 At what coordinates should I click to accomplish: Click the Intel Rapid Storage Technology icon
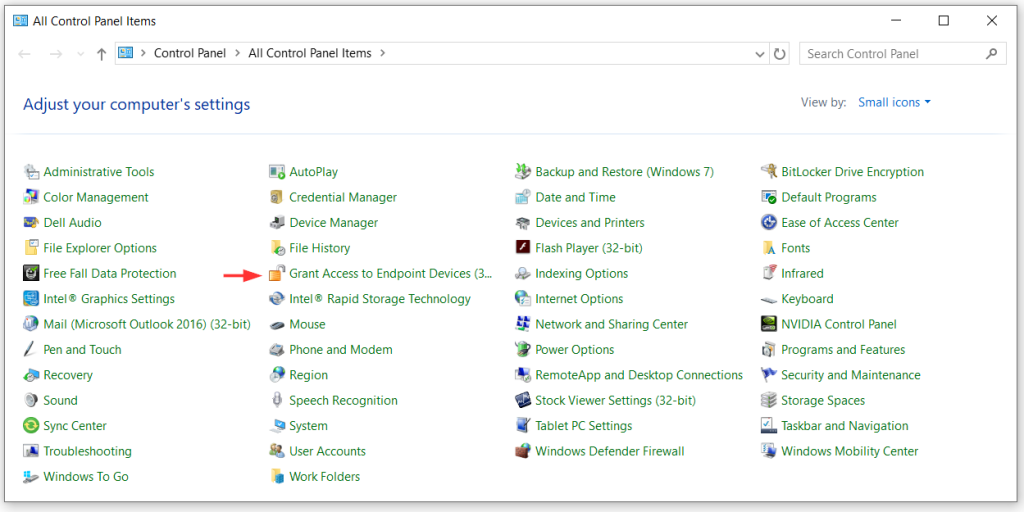tap(277, 299)
